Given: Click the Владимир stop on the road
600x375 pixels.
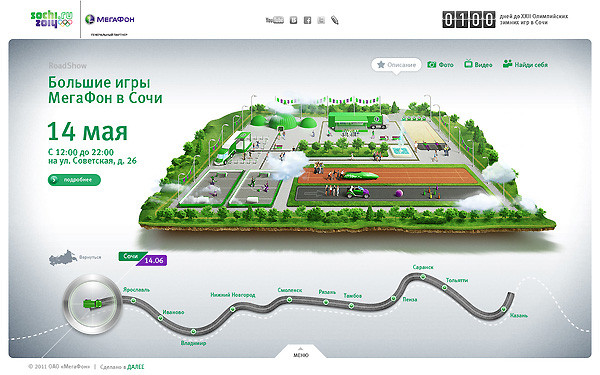Looking at the screenshot, I should tap(194, 331).
